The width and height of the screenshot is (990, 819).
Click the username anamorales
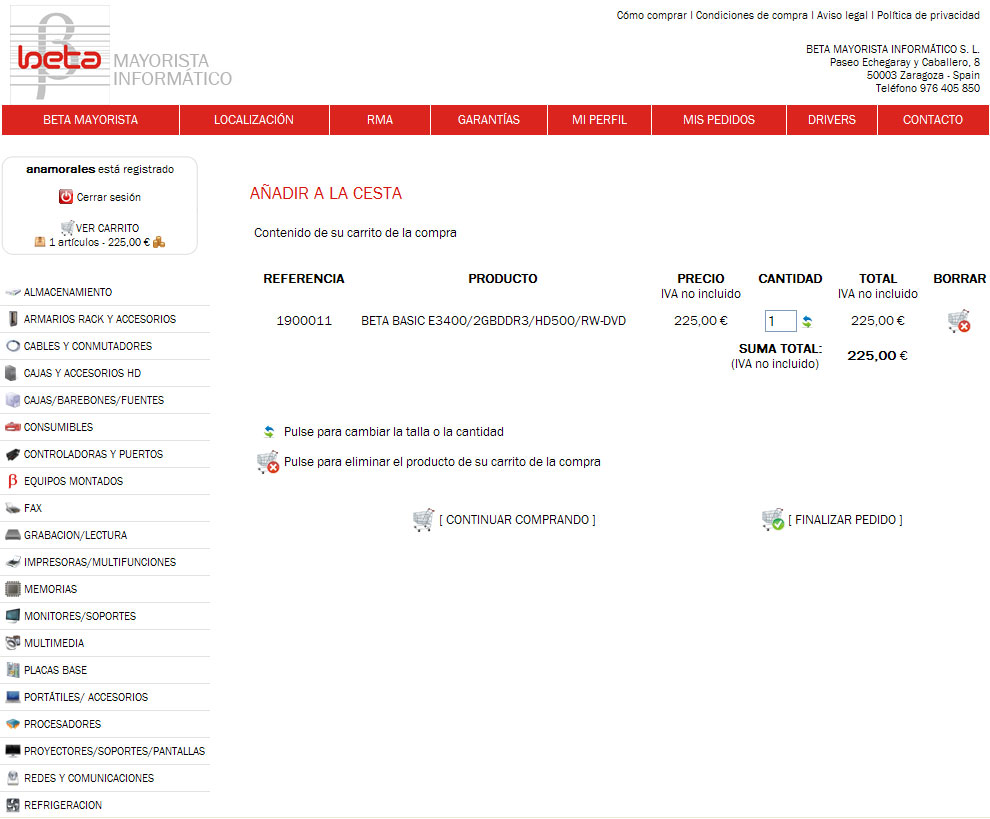coord(61,169)
